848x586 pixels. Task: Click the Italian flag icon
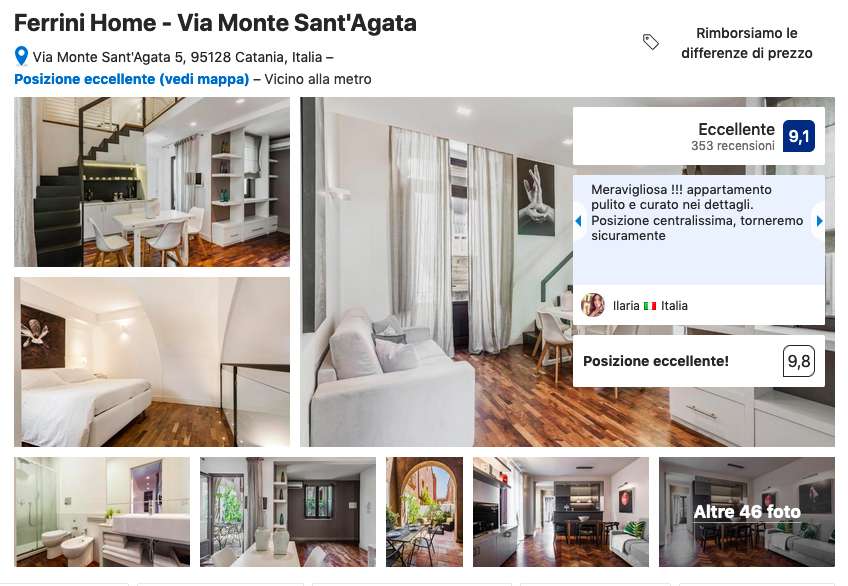[x=650, y=306]
